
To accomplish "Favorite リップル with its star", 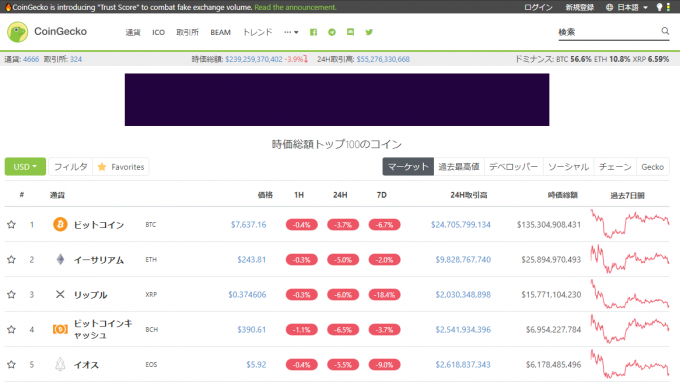I will (x=11, y=295).
